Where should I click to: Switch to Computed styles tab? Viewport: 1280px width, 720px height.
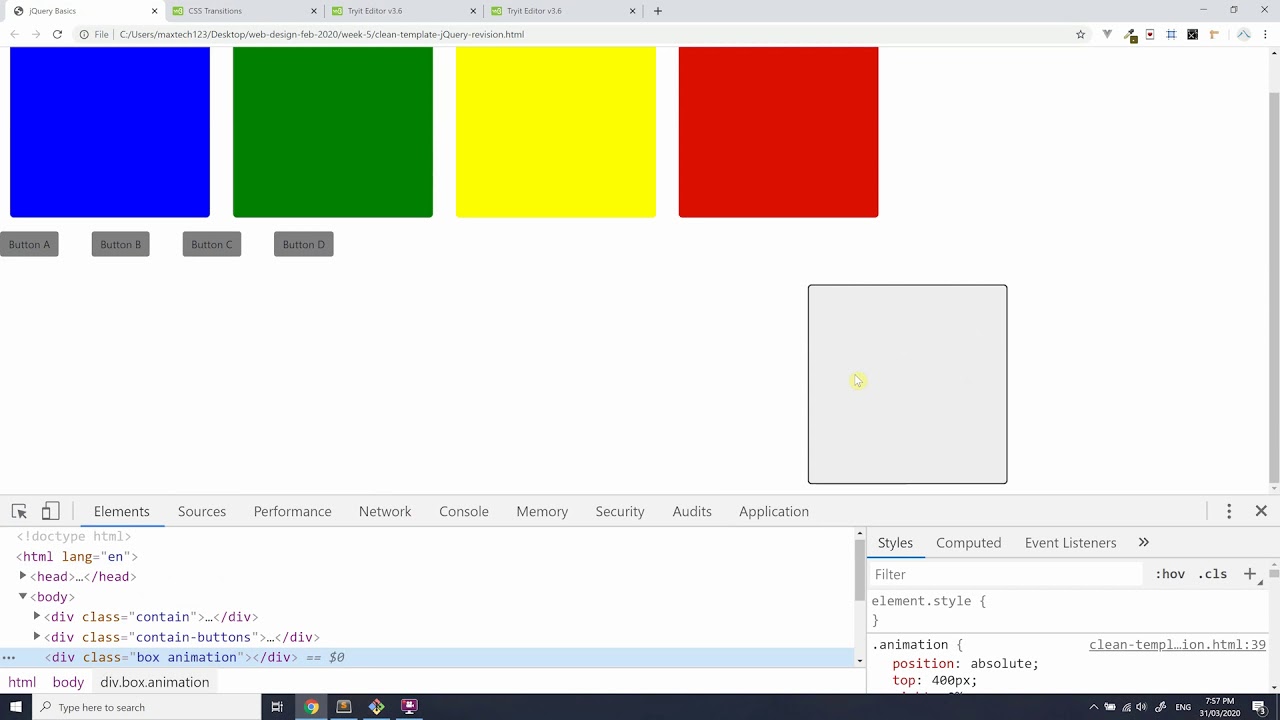968,542
